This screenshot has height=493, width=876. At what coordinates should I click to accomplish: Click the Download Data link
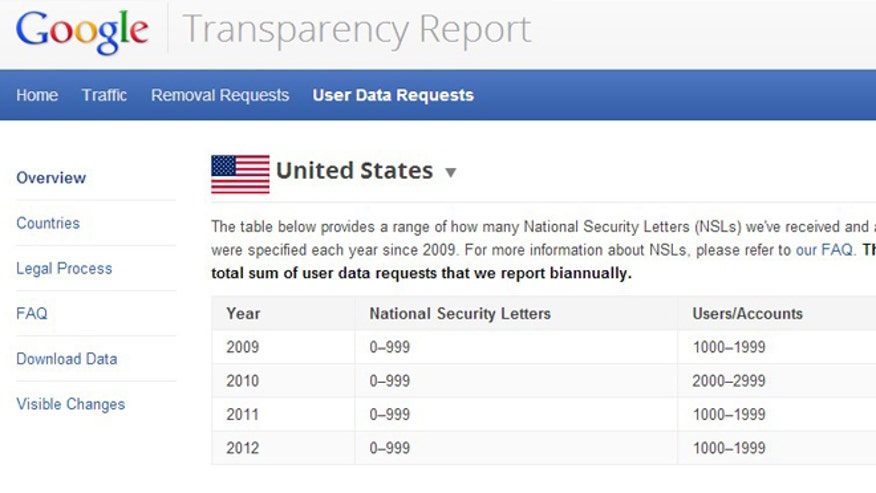[66, 359]
